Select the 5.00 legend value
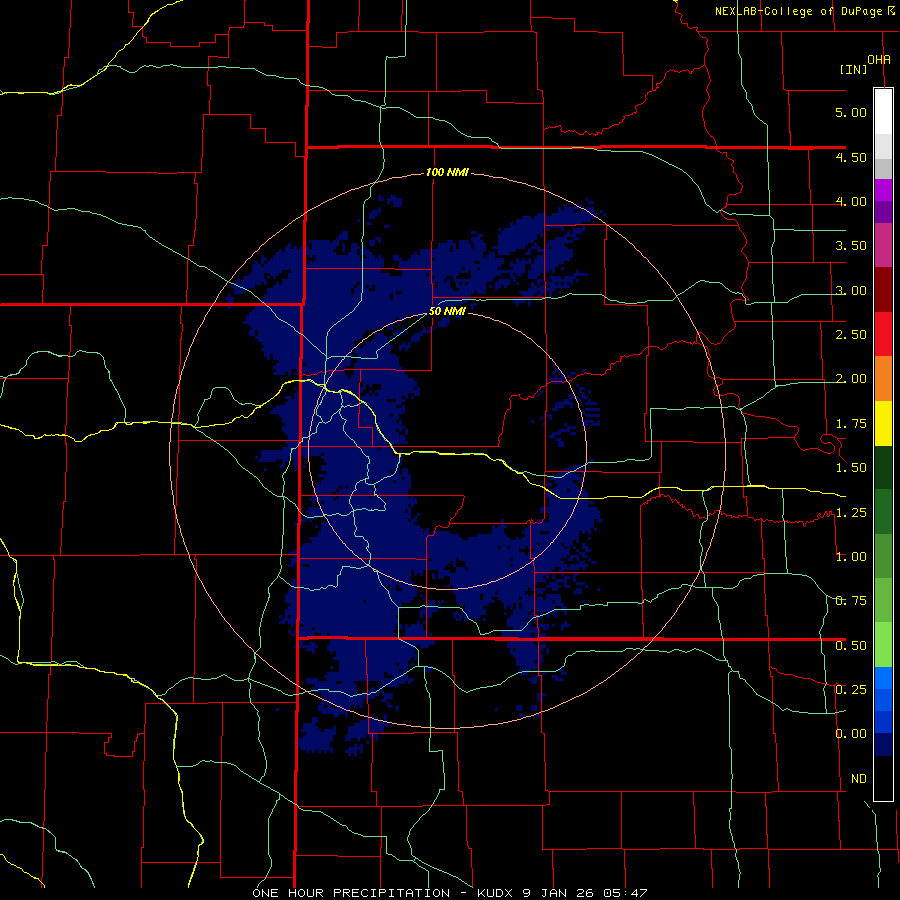The height and width of the screenshot is (900, 900). (851, 112)
